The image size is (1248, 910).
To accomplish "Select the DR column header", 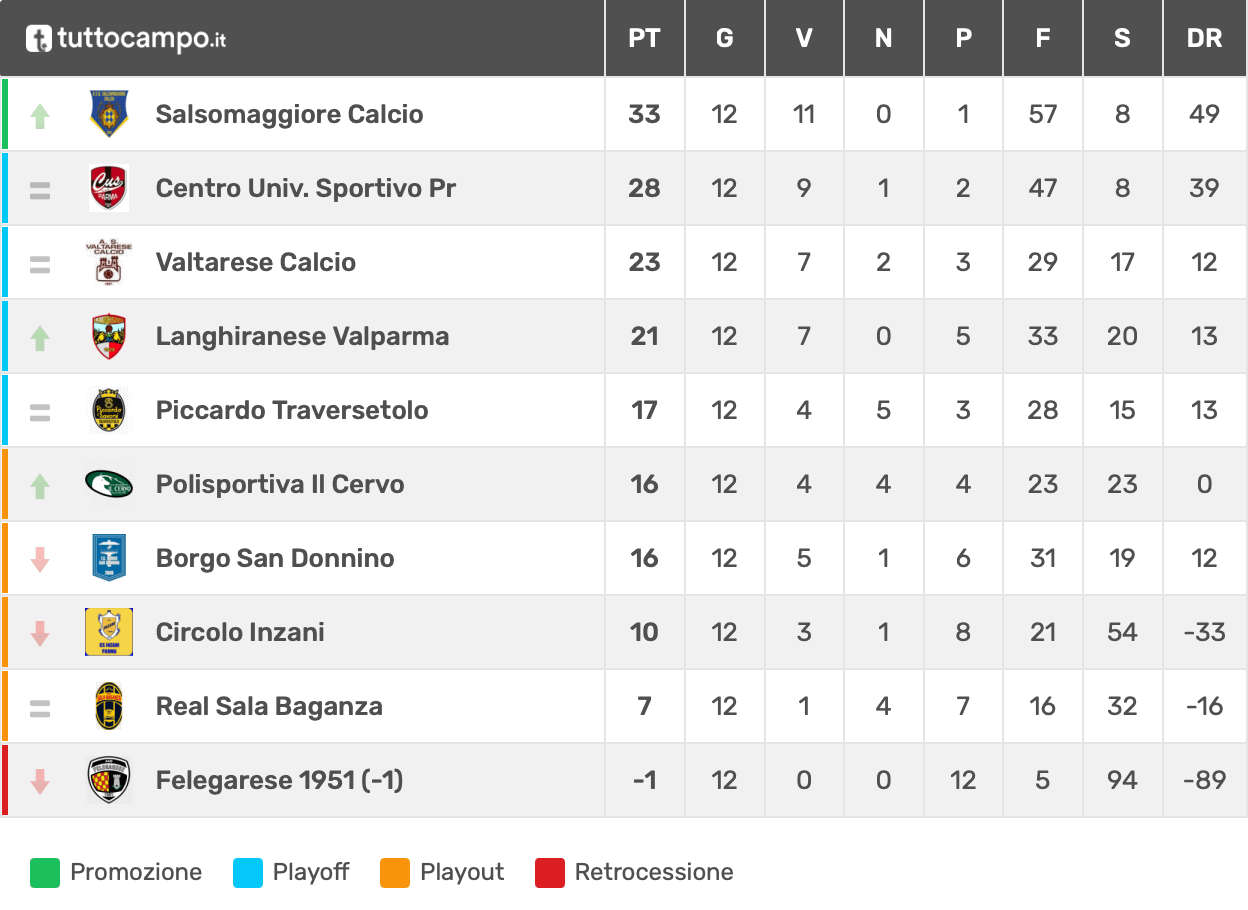I will tap(1204, 38).
